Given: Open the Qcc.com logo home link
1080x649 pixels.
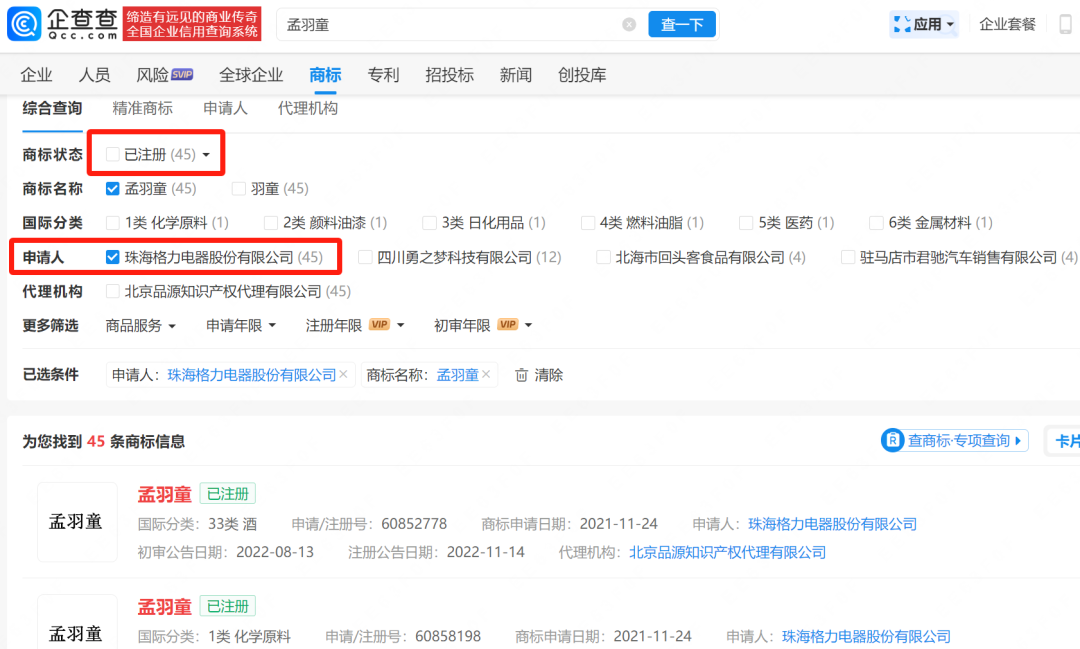Looking at the screenshot, I should click(63, 24).
